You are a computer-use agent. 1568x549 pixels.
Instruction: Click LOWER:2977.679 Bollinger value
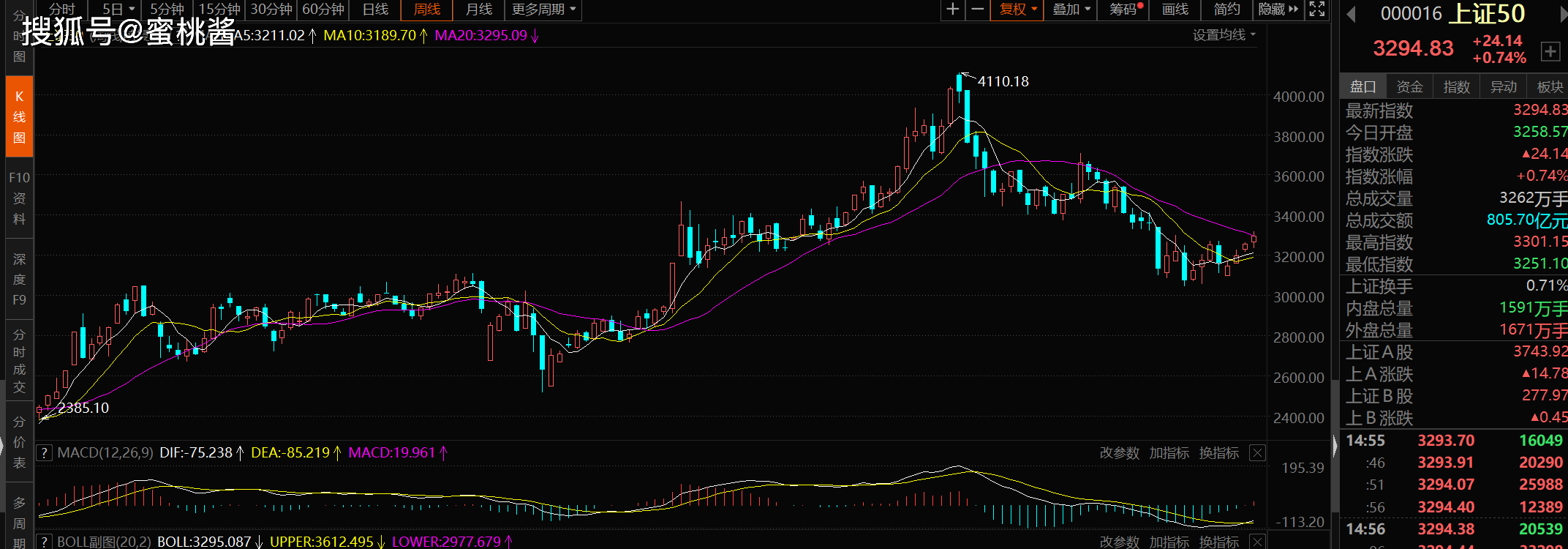(446, 542)
